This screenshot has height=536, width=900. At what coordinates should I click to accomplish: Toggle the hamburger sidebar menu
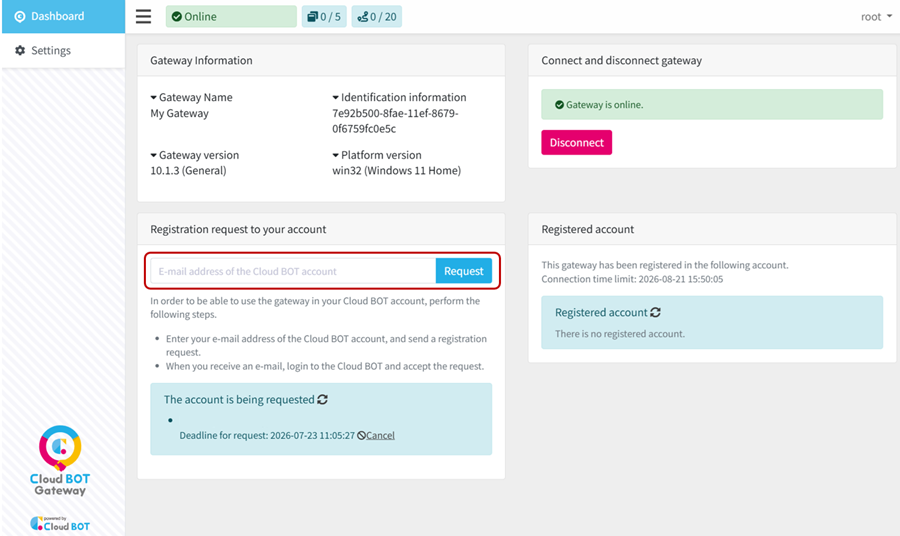pos(143,16)
